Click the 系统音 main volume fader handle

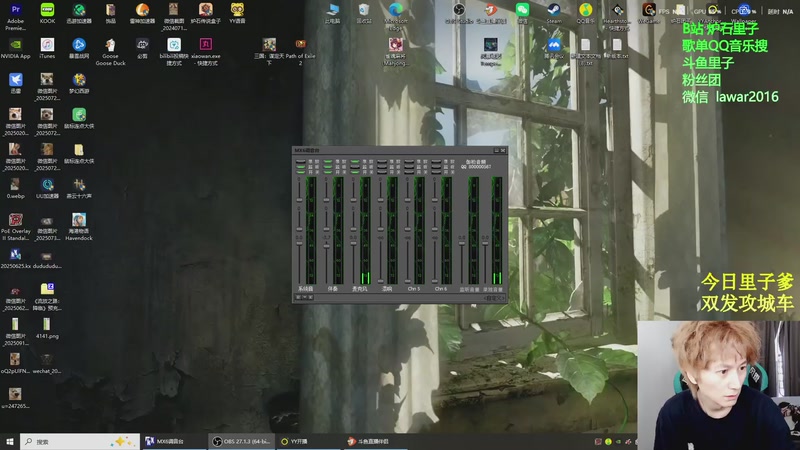pos(299,243)
